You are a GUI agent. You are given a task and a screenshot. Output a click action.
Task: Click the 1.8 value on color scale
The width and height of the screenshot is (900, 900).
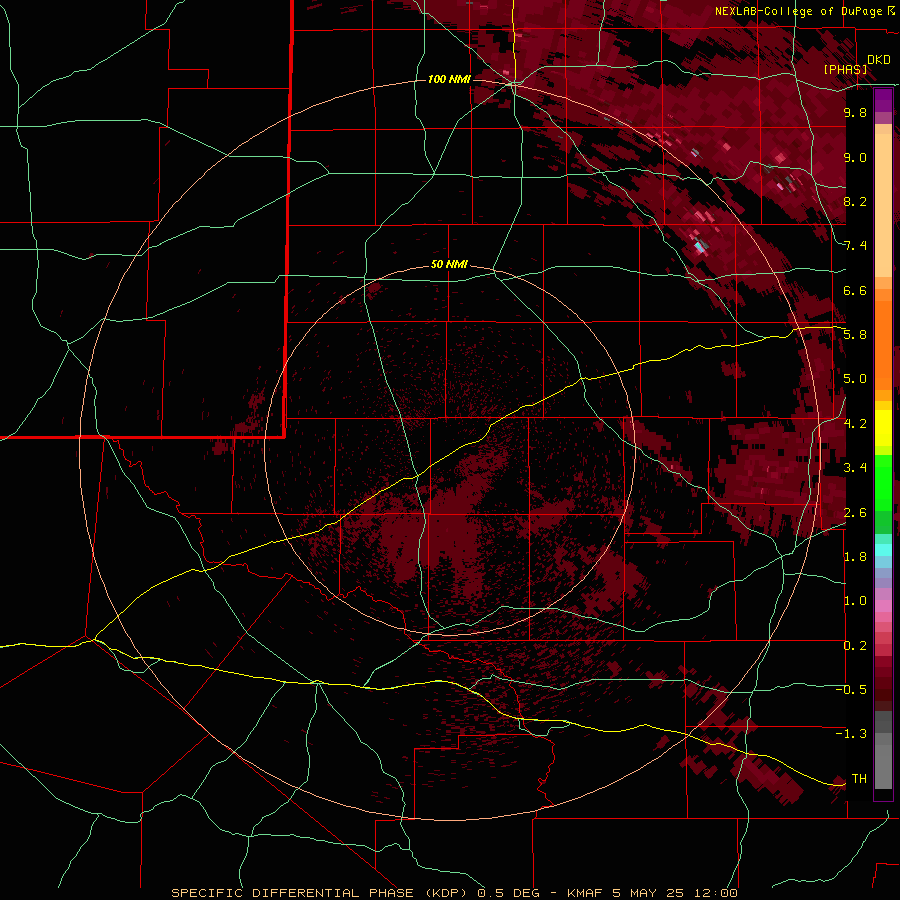(x=855, y=557)
